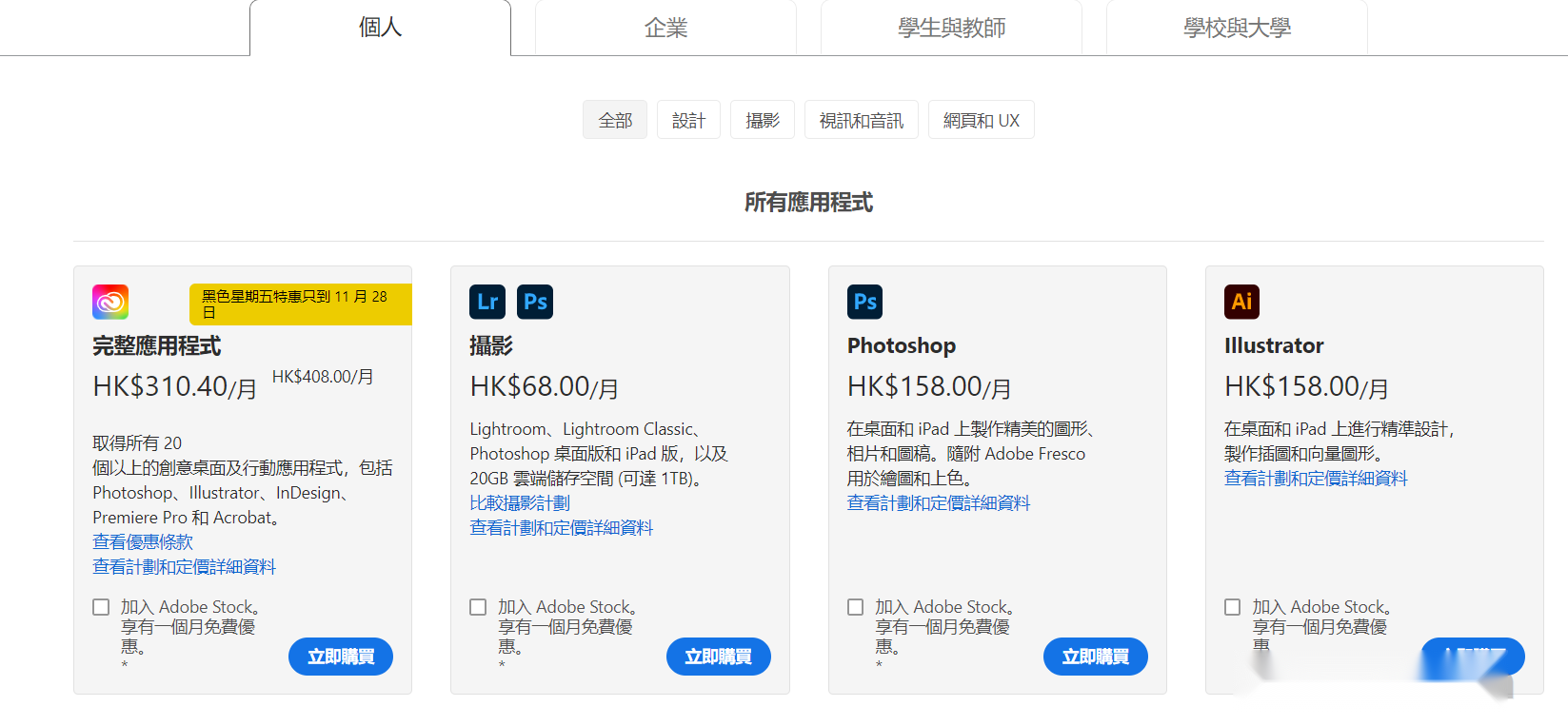Select the 網頁和 UX filter
Image resolution: width=1568 pixels, height=726 pixels.
[982, 120]
